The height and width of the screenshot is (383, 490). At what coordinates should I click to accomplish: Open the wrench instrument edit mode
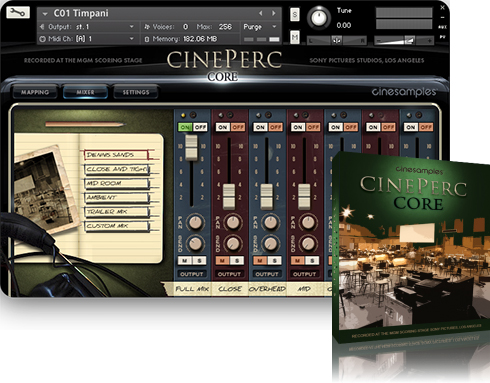point(18,12)
